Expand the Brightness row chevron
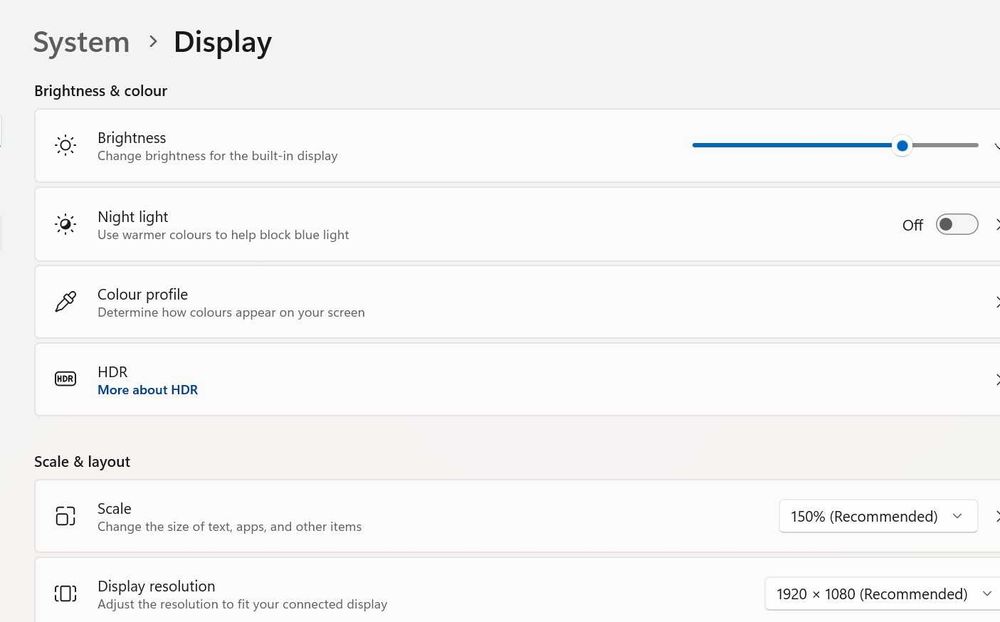The width and height of the screenshot is (1000, 622). 996,146
